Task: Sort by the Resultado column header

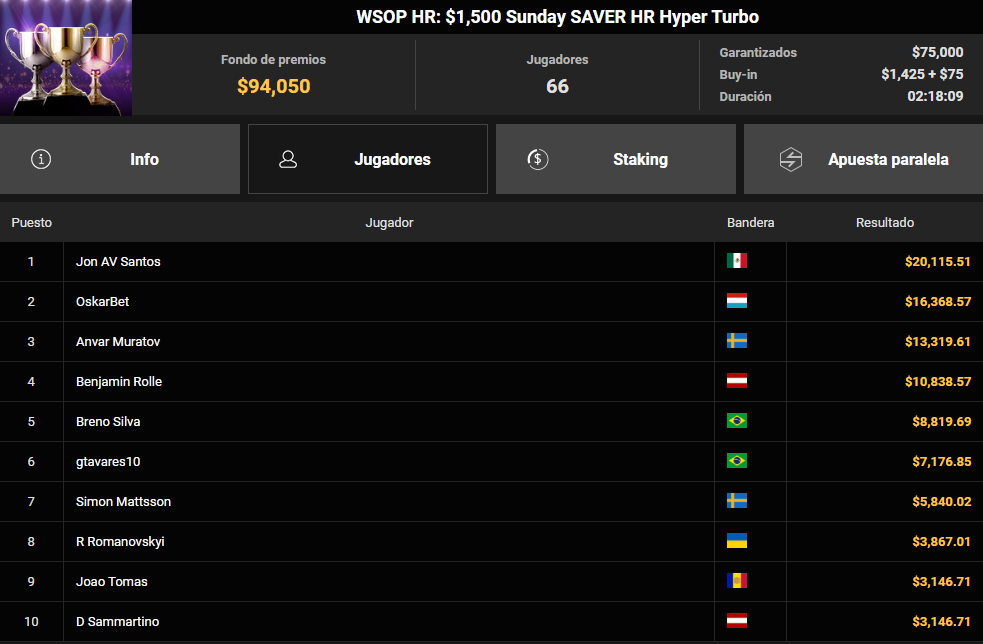Action: (x=885, y=223)
